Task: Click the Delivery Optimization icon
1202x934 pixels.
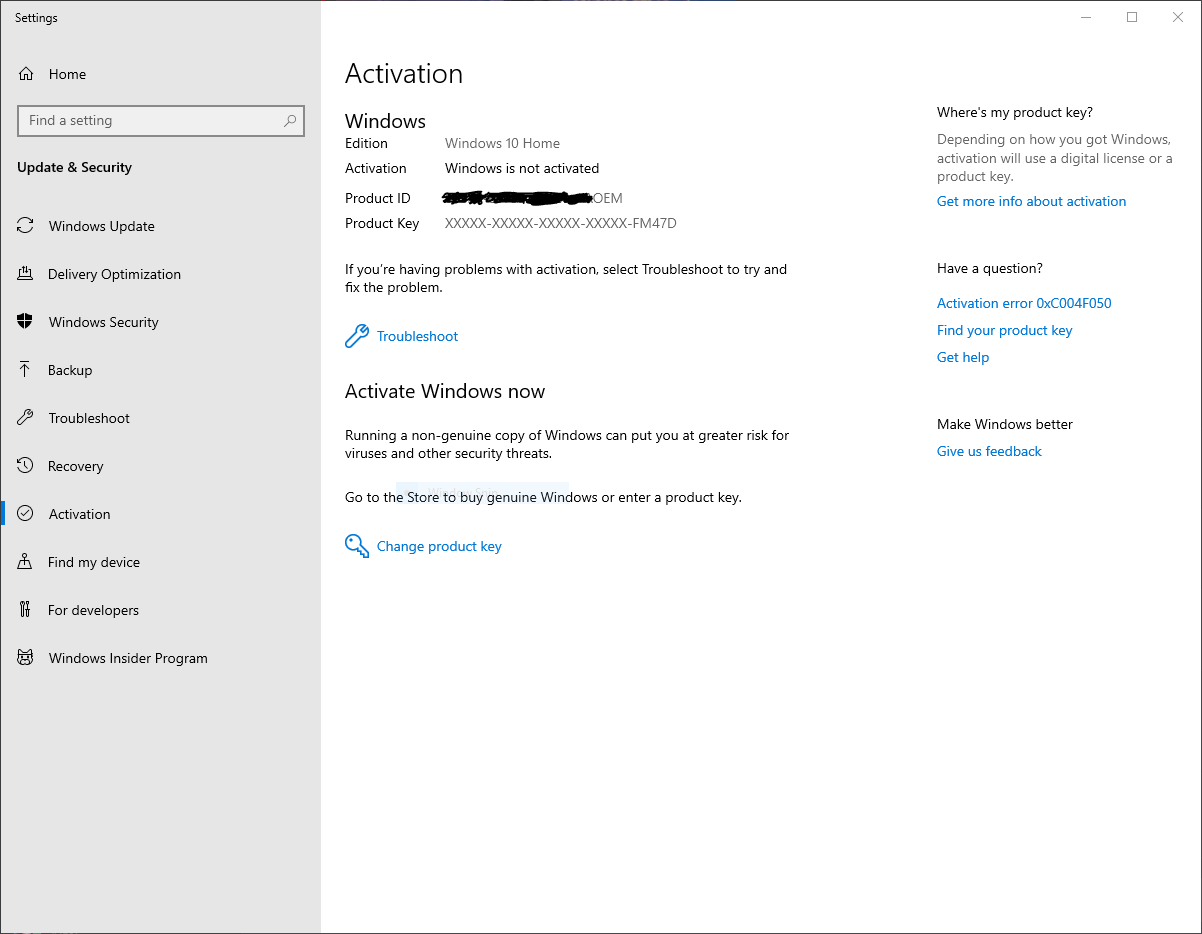Action: point(26,274)
